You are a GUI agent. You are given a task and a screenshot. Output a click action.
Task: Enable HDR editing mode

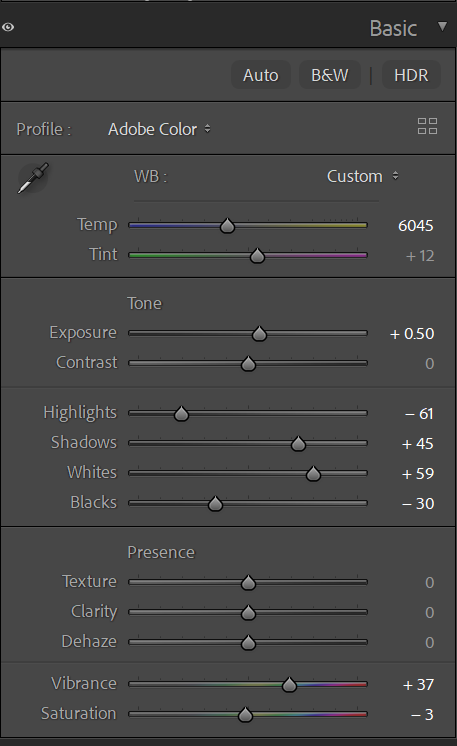pyautogui.click(x=411, y=75)
